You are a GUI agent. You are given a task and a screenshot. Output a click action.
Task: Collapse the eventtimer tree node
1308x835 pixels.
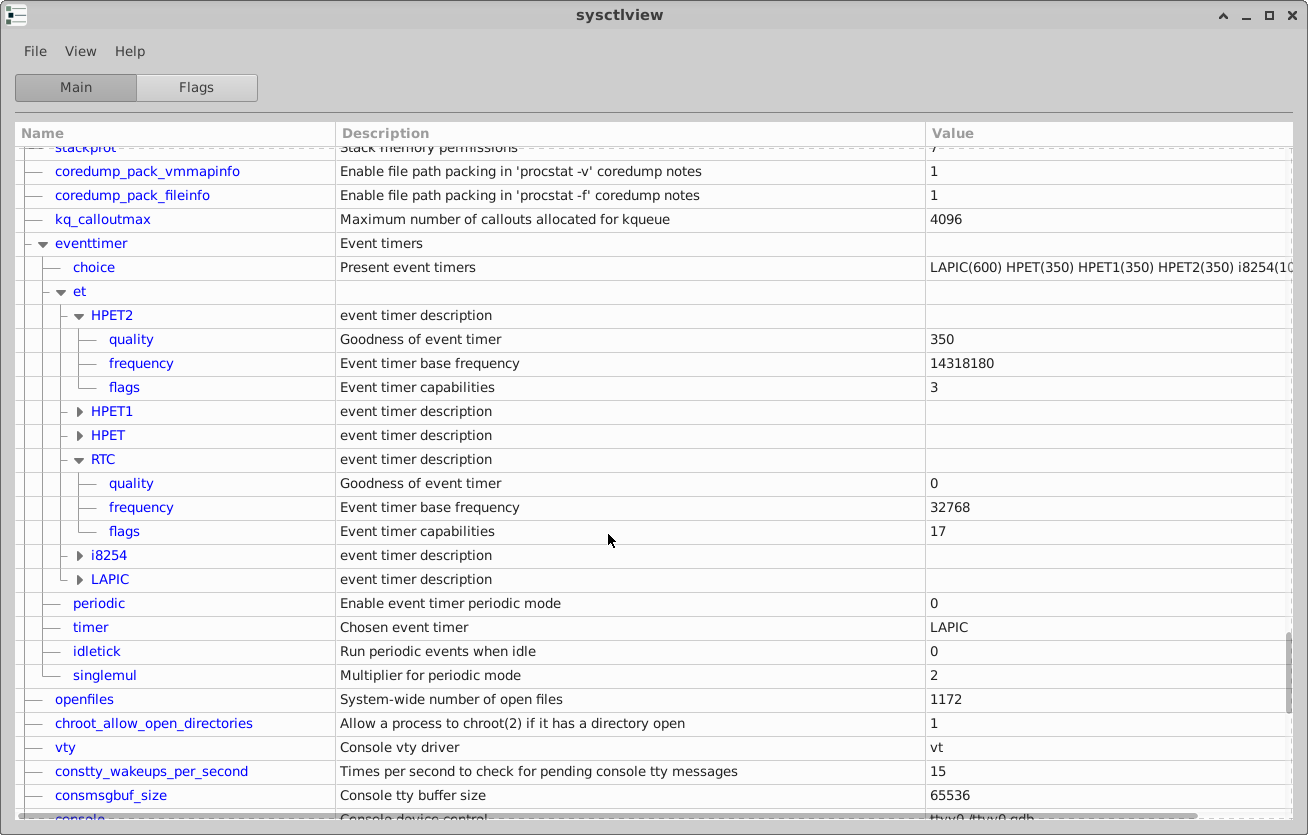[43, 244]
